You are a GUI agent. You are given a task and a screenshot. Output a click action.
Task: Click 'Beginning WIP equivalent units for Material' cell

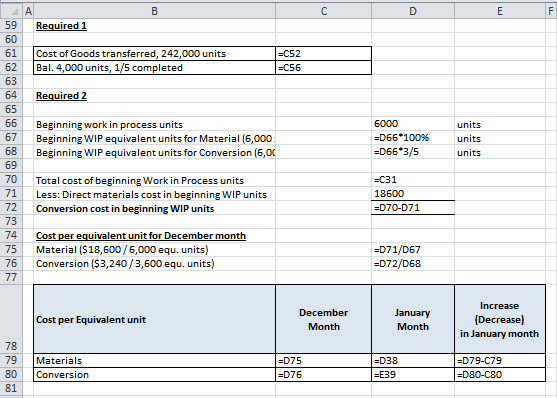pos(154,138)
